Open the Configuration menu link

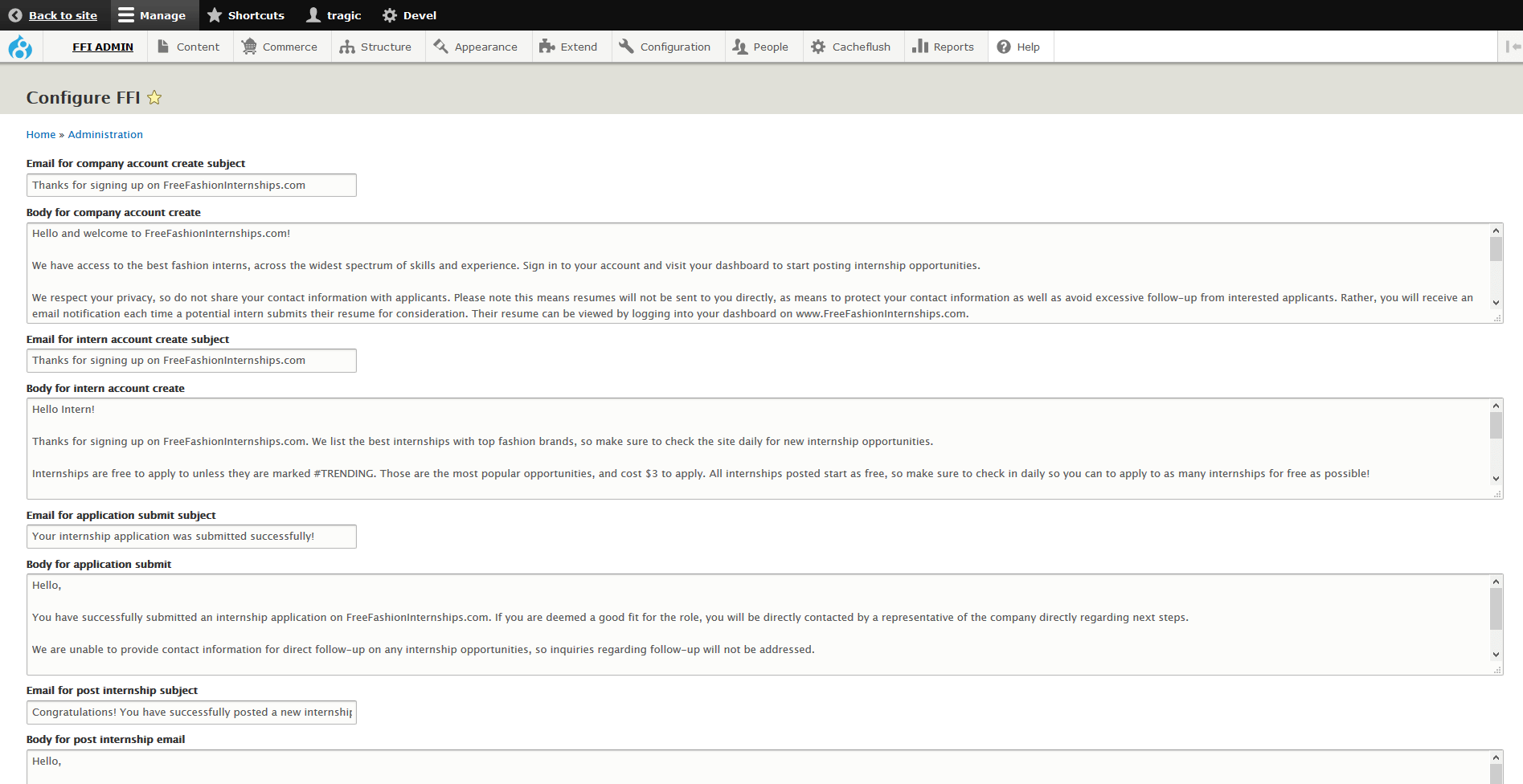(x=675, y=47)
